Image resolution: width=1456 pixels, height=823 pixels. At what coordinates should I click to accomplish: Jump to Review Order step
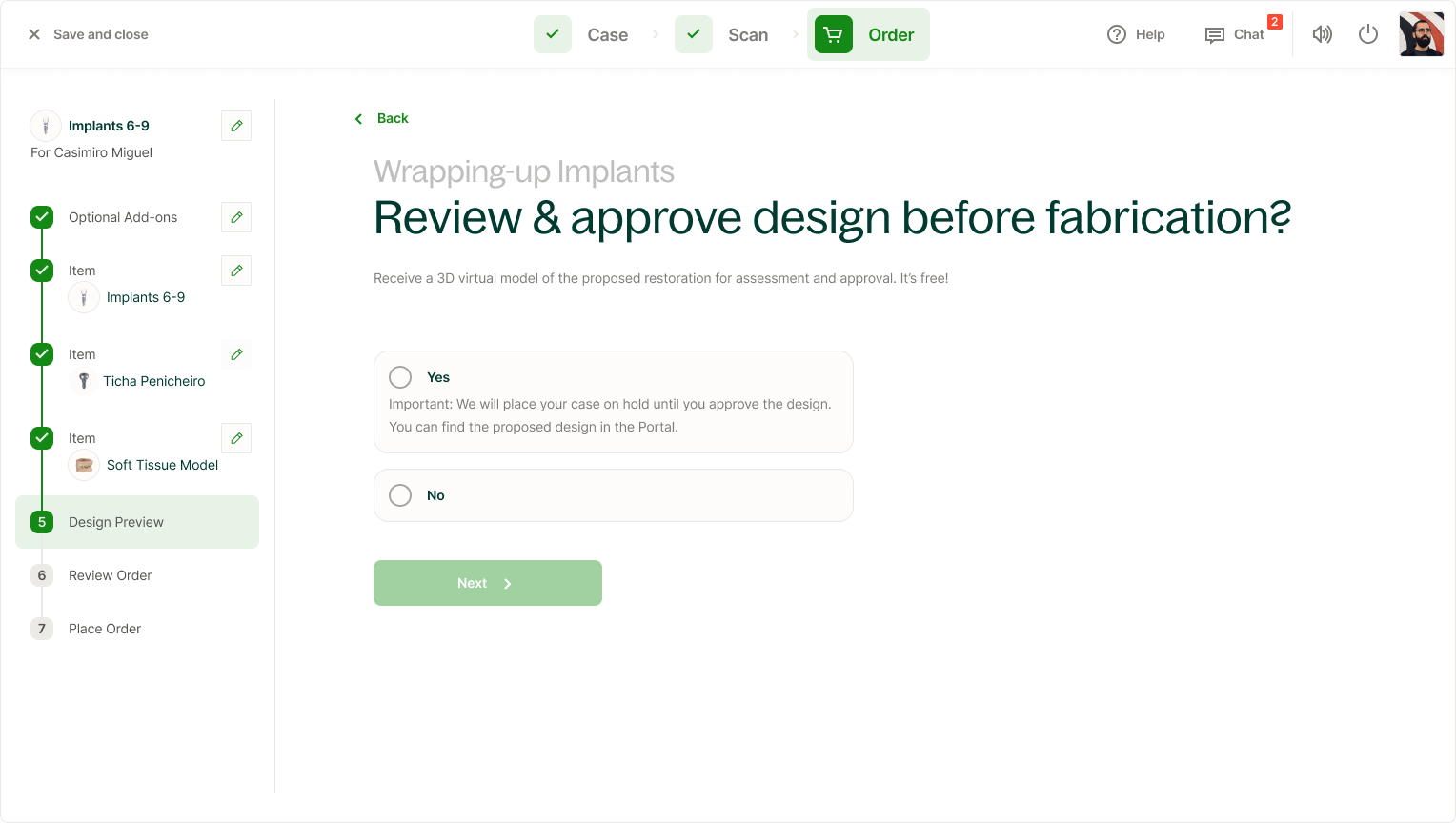pyautogui.click(x=110, y=575)
